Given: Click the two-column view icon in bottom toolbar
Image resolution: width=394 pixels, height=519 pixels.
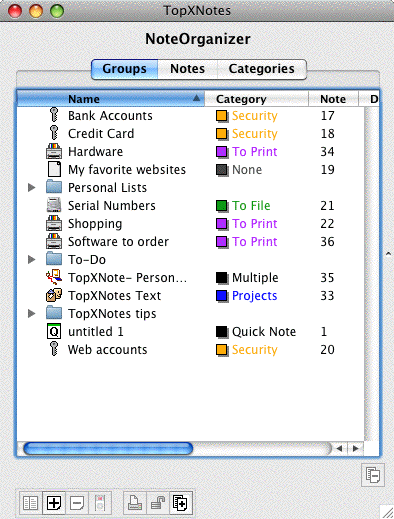Looking at the screenshot, I should [30, 503].
